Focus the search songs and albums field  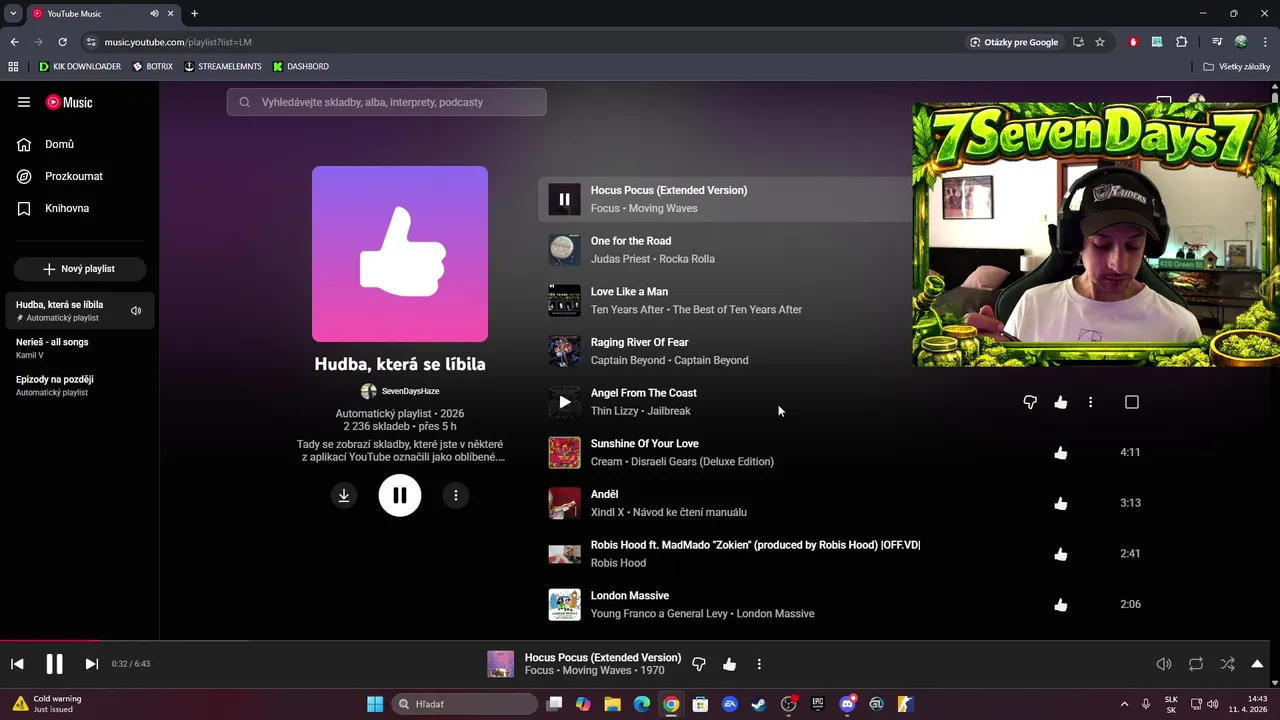[x=386, y=102]
